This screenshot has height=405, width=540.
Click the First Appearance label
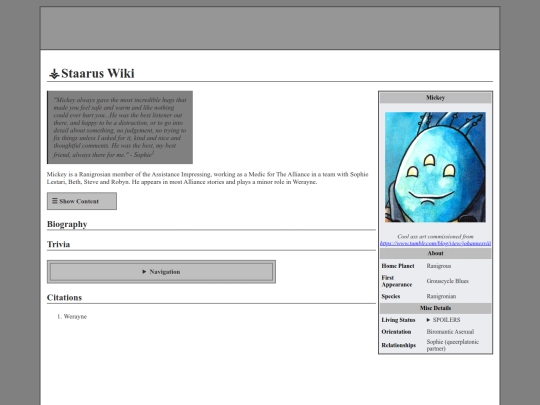click(x=397, y=281)
